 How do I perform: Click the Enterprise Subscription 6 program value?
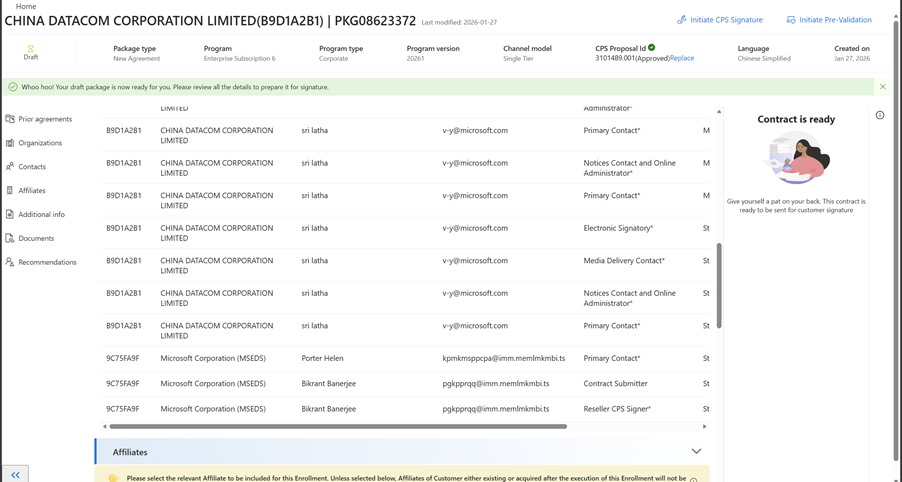point(239,58)
